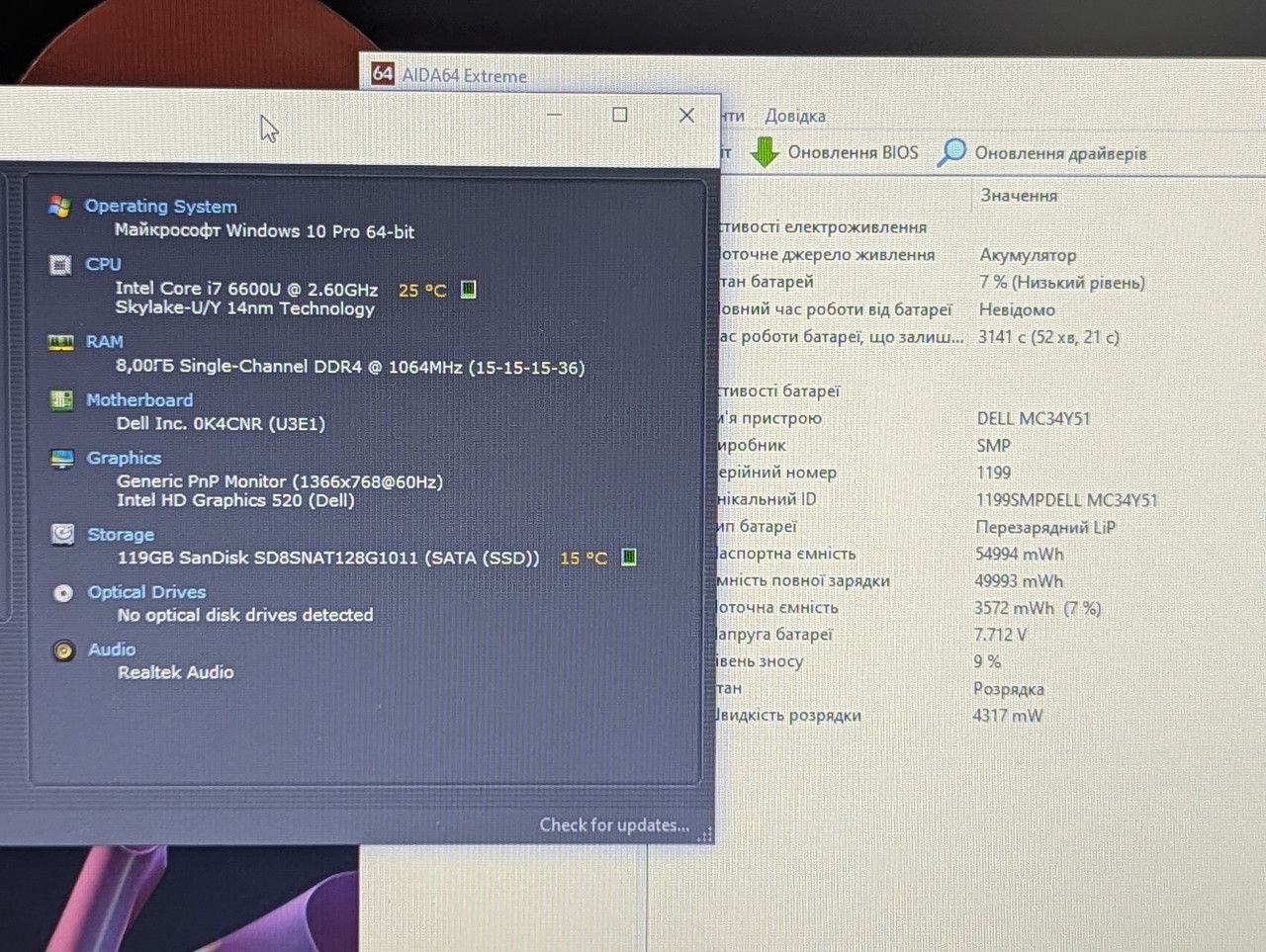
Task: Click the Значення column header
Action: pos(1019,196)
